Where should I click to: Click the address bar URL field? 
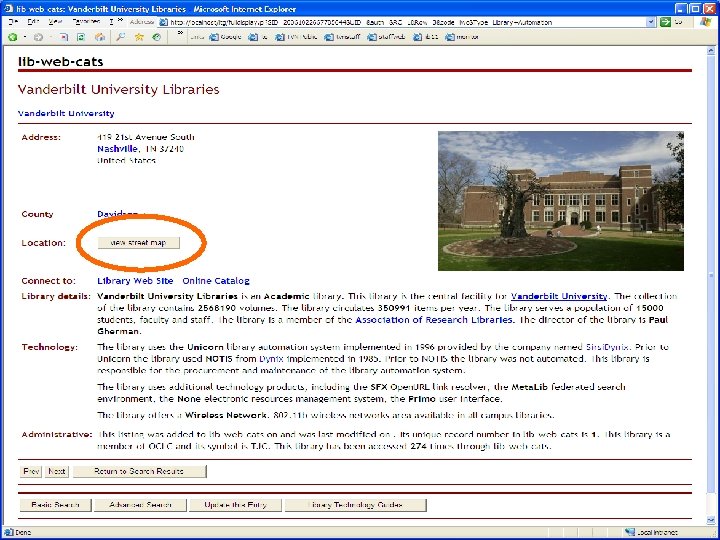point(407,22)
